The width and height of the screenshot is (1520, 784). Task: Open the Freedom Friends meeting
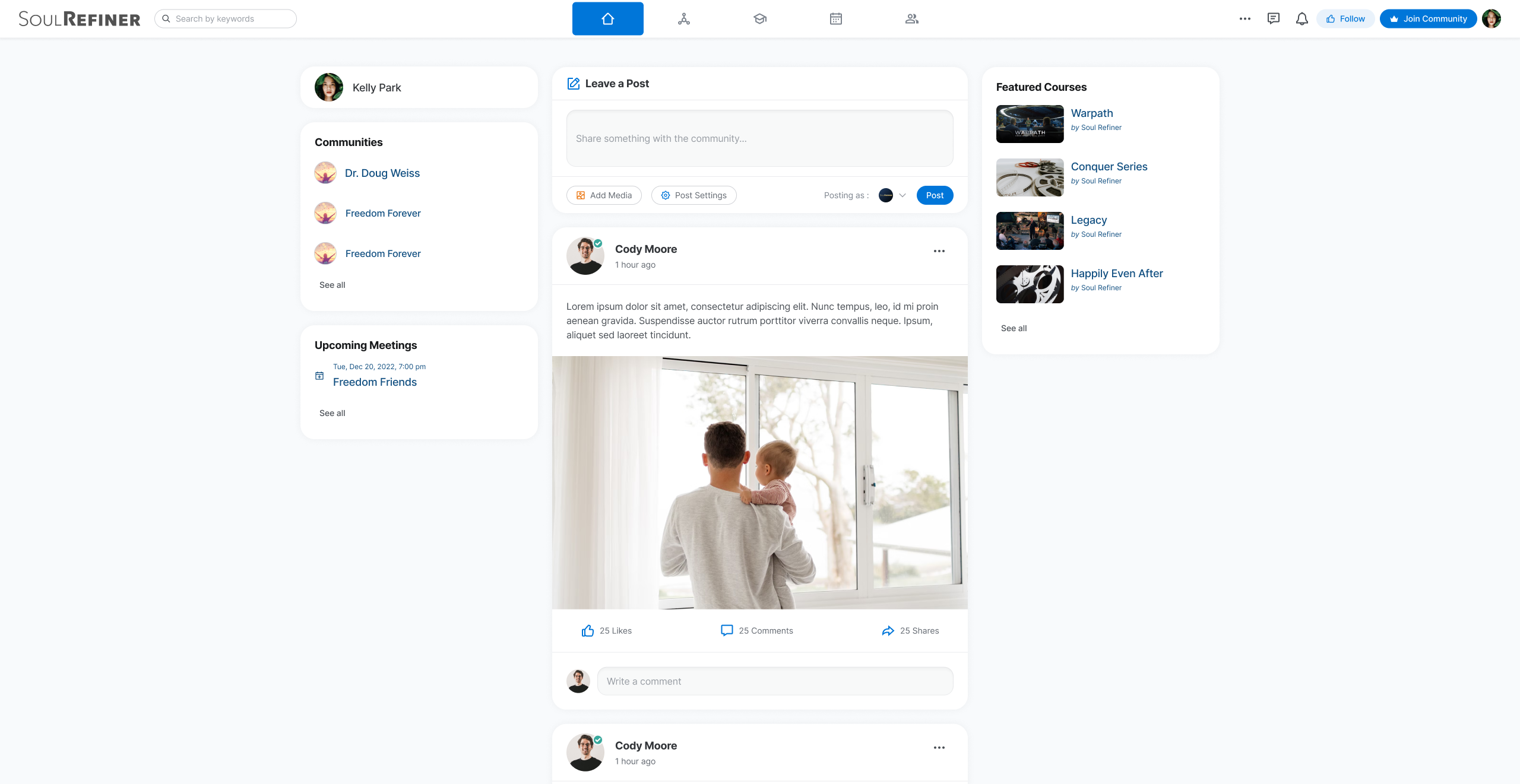[375, 382]
